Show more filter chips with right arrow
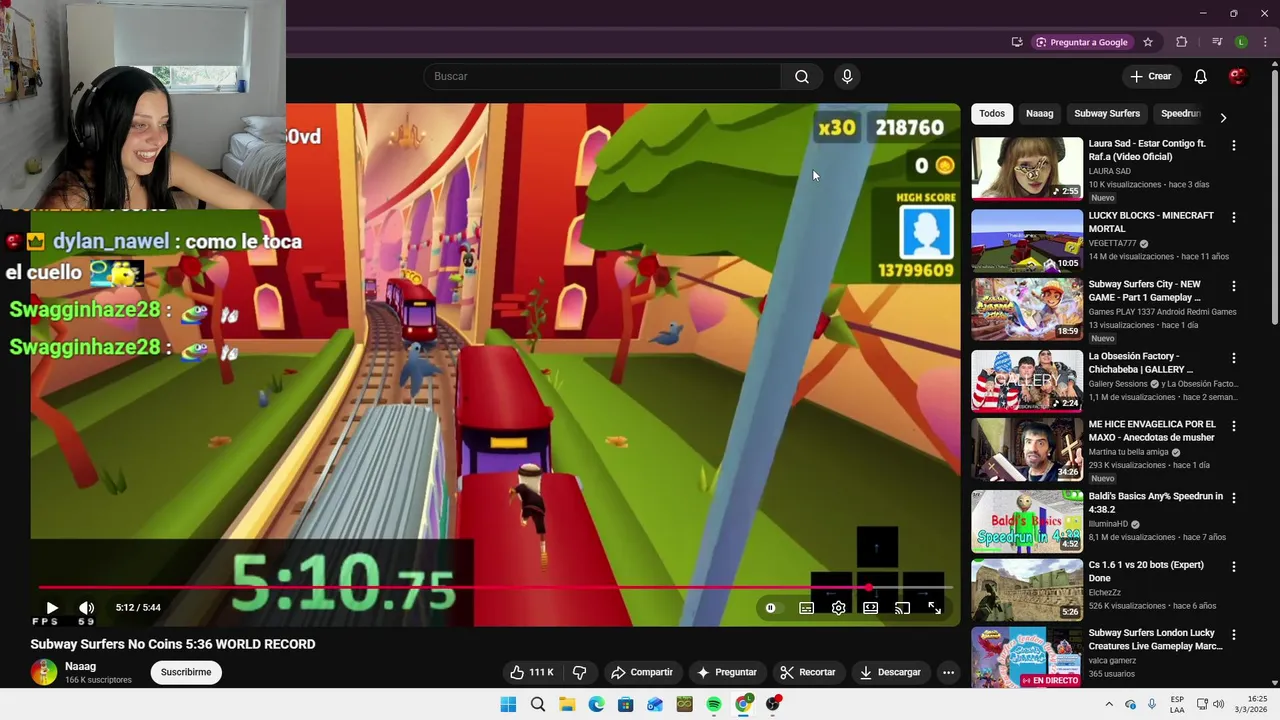This screenshot has width=1280, height=720. [x=1223, y=117]
